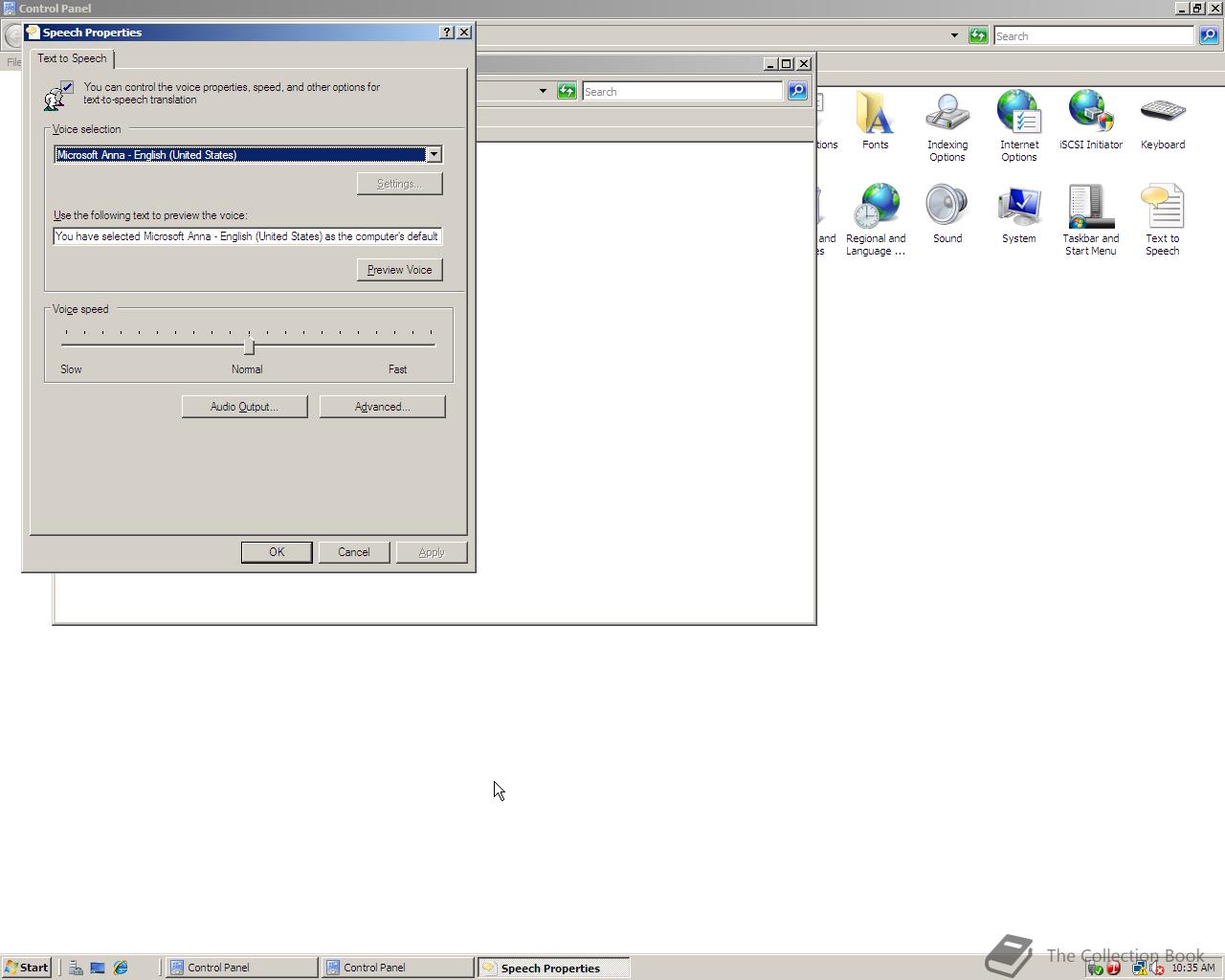
Task: Click the taskbar clock showing 10:35 AM
Action: tap(1192, 968)
